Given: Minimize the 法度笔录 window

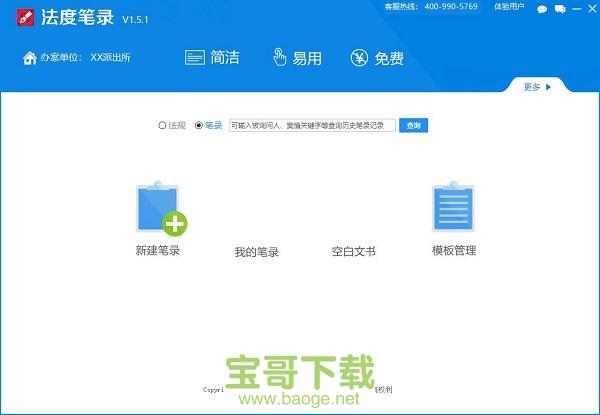Looking at the screenshot, I should point(577,9).
